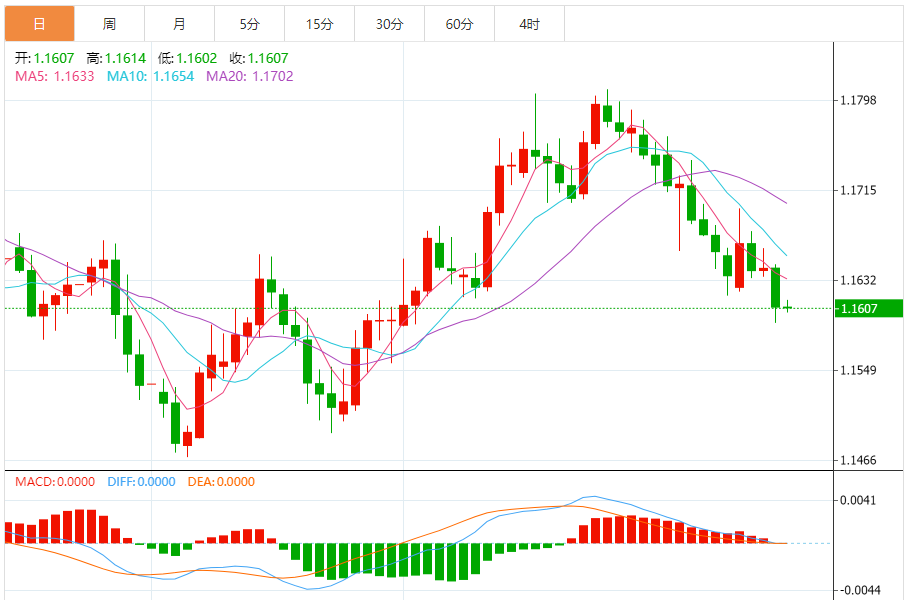
Task: Show the 30分 interval chart
Action: point(389,23)
